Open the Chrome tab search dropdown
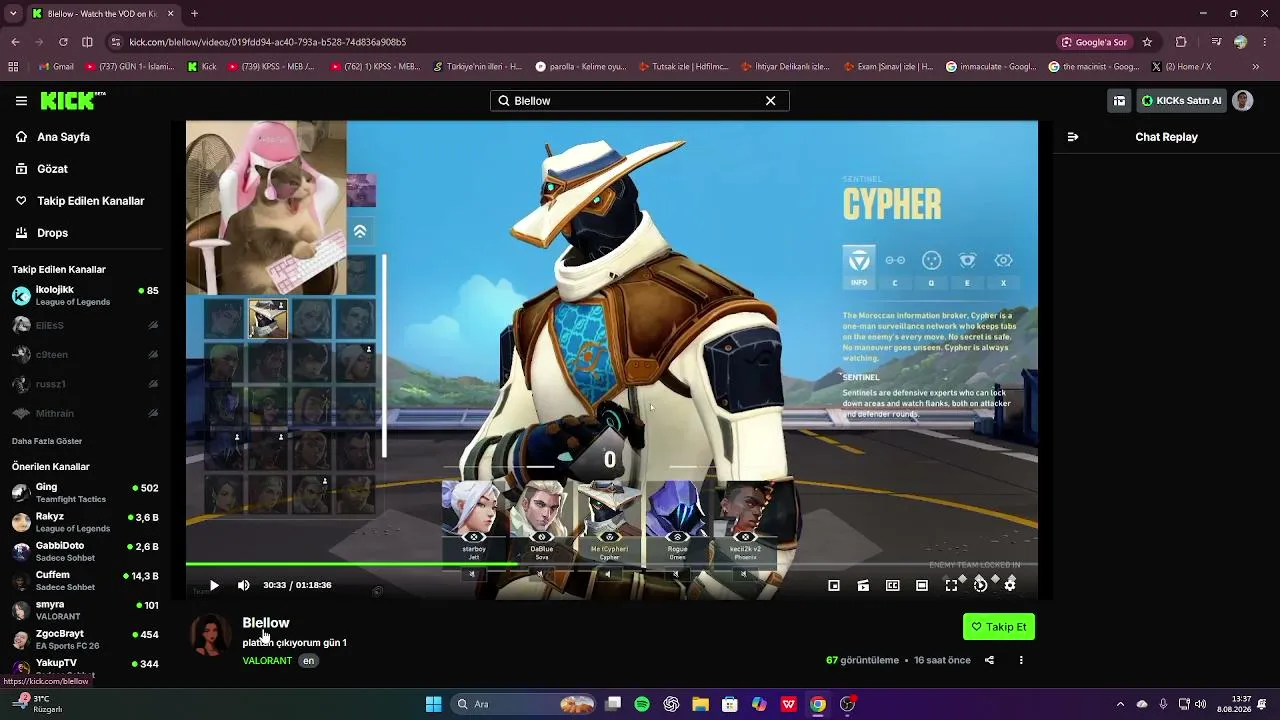 pyautogui.click(x=13, y=14)
